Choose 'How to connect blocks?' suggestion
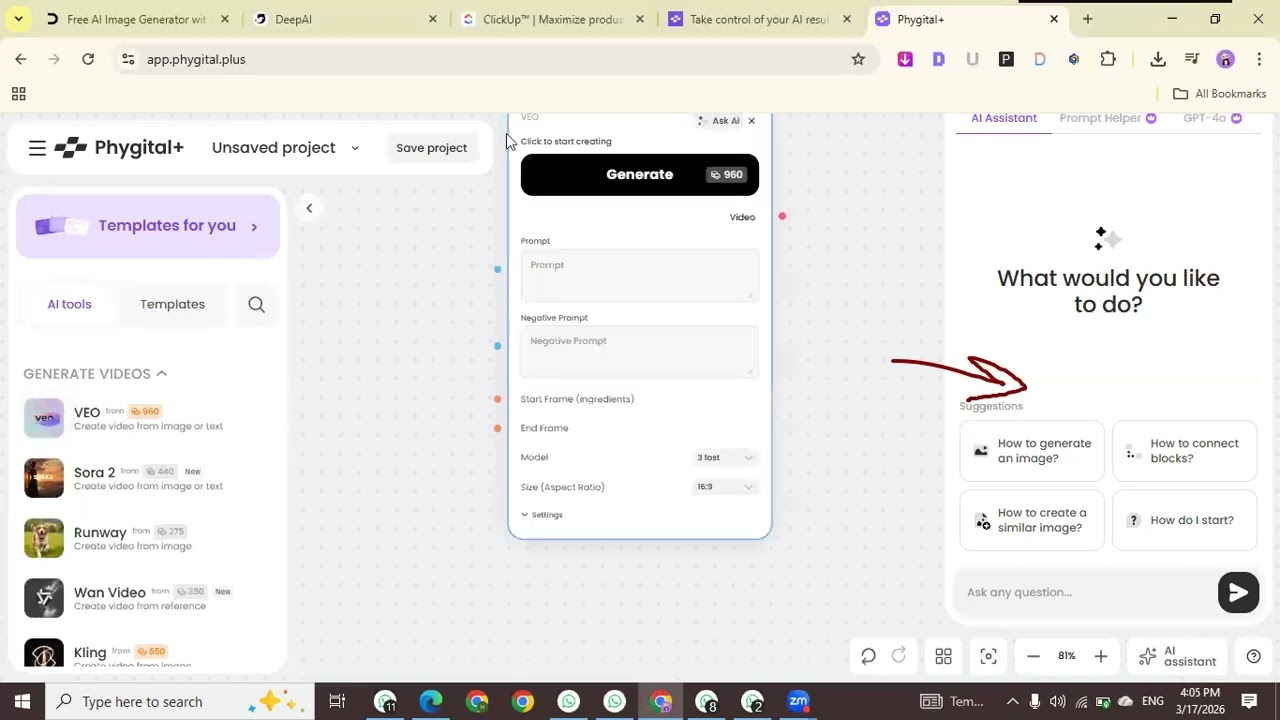The height and width of the screenshot is (720, 1280). [1185, 451]
